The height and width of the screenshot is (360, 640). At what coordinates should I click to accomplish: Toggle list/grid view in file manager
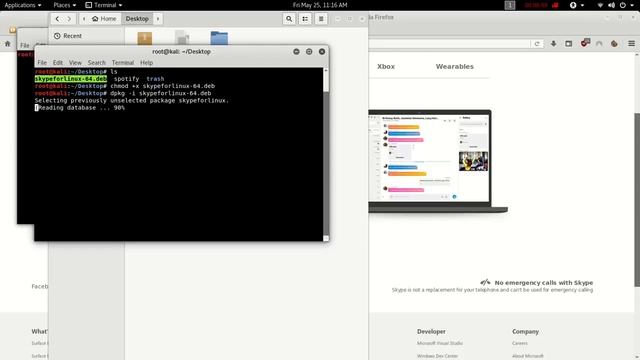point(305,19)
